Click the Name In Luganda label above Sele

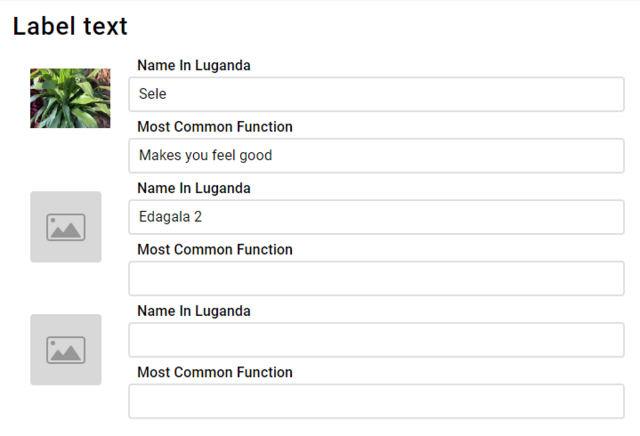[194, 65]
